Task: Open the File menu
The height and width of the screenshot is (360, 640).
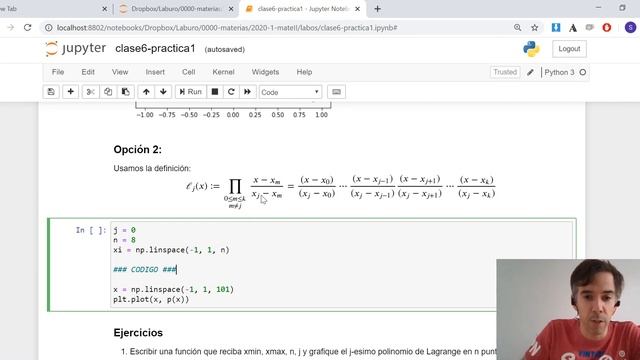Action: (x=58, y=72)
